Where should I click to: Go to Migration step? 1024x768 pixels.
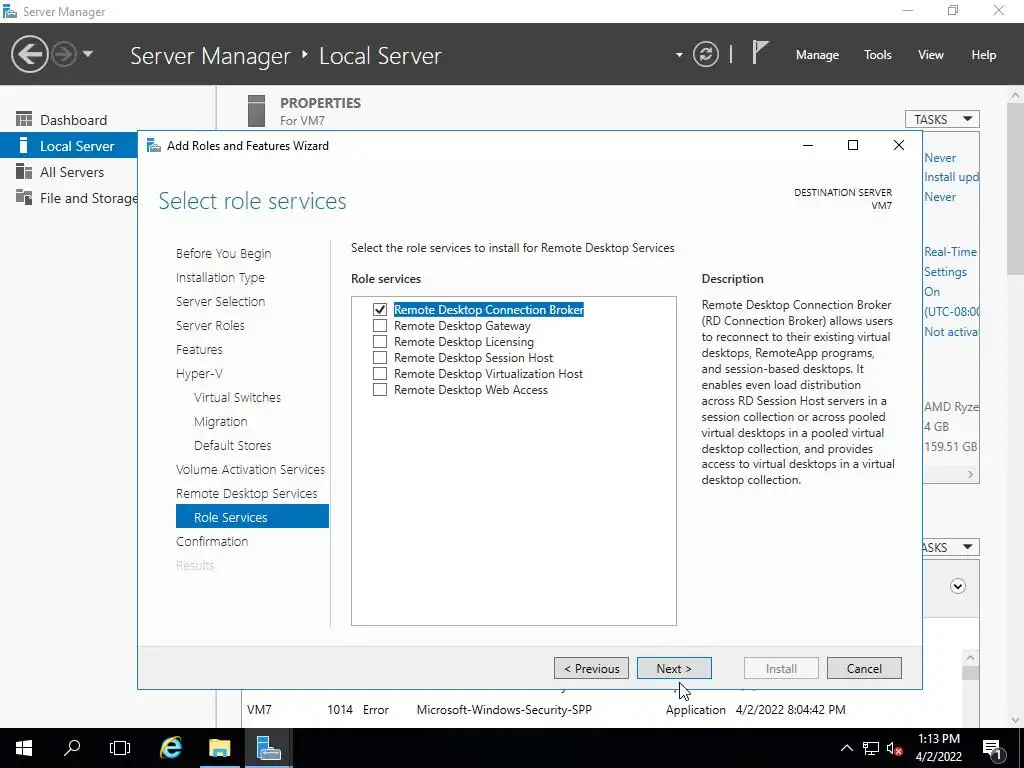tap(220, 421)
